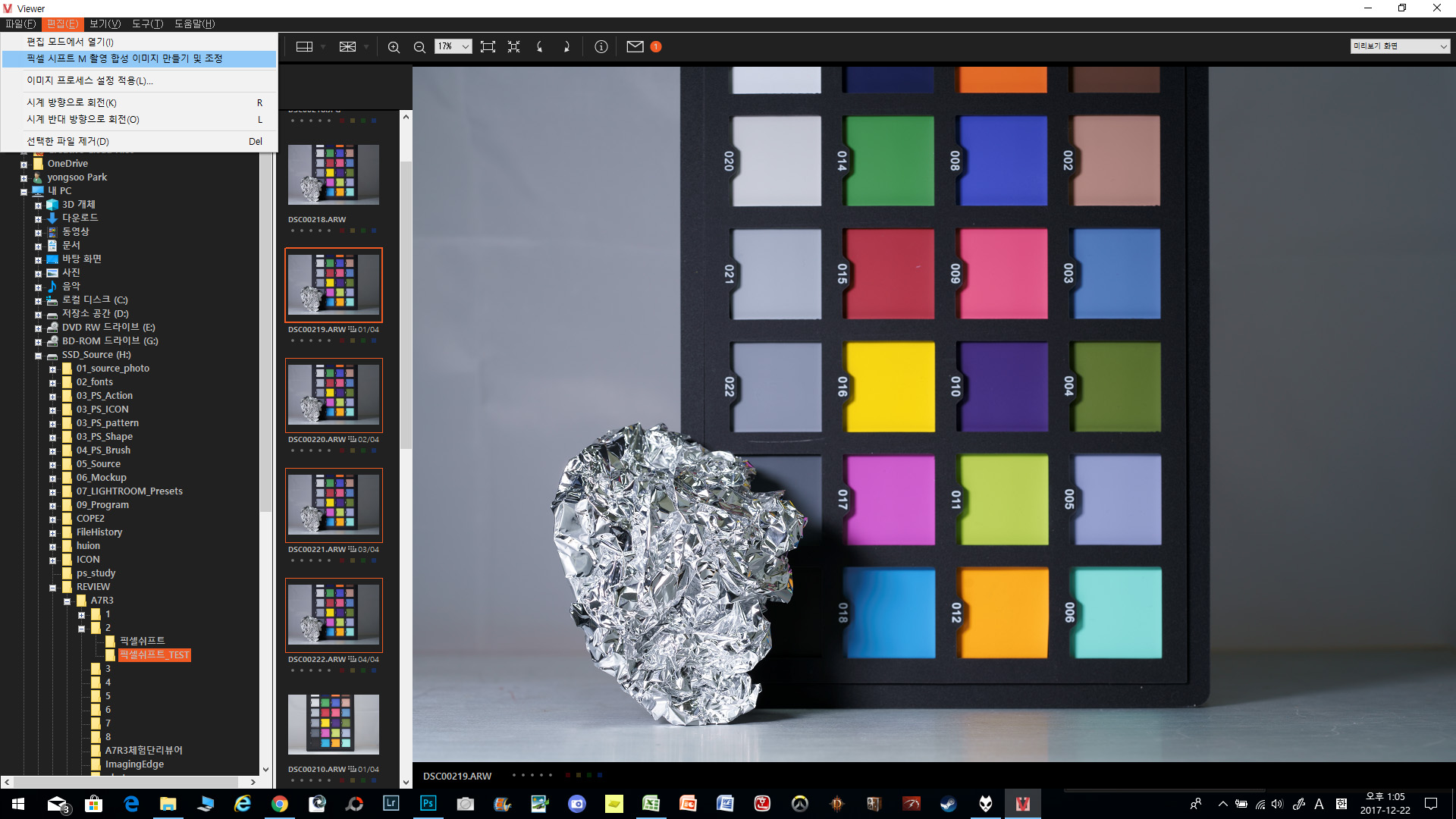
Task: Expand the 01_source_photo folder
Action: 52,369
